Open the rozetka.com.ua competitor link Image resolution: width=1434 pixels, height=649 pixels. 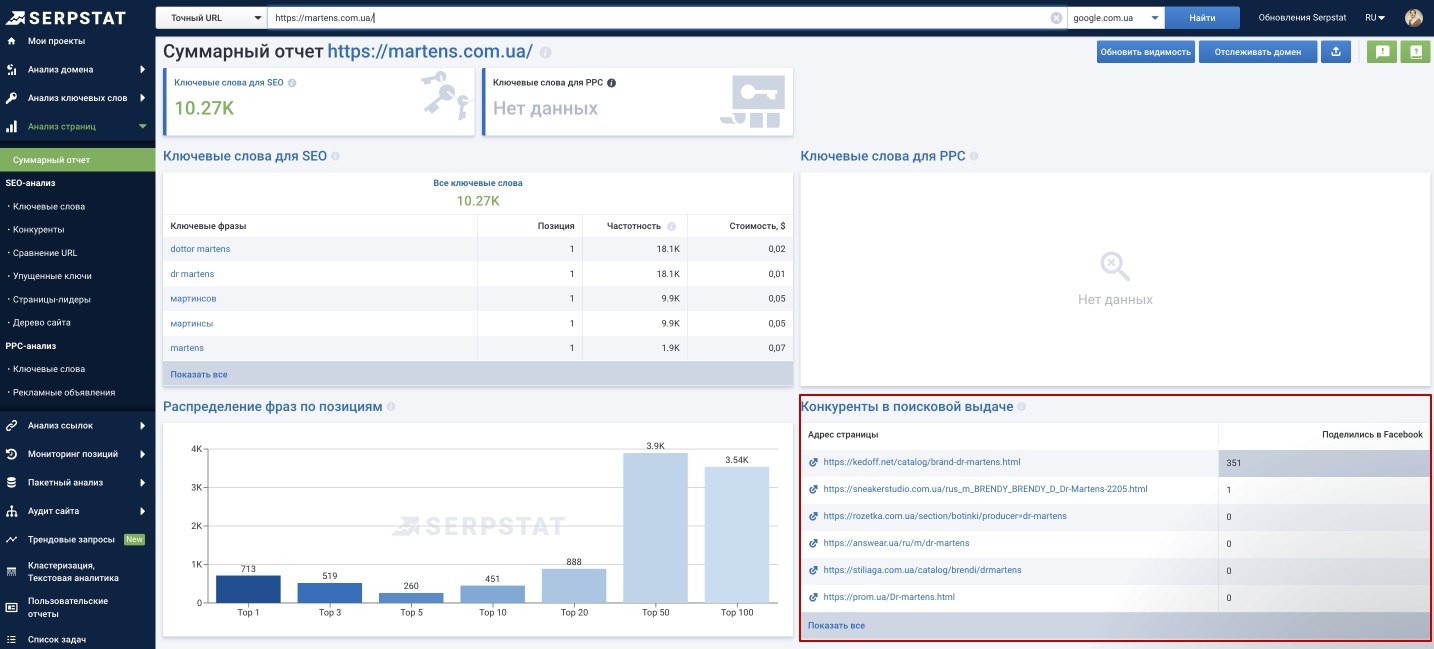(x=945, y=516)
